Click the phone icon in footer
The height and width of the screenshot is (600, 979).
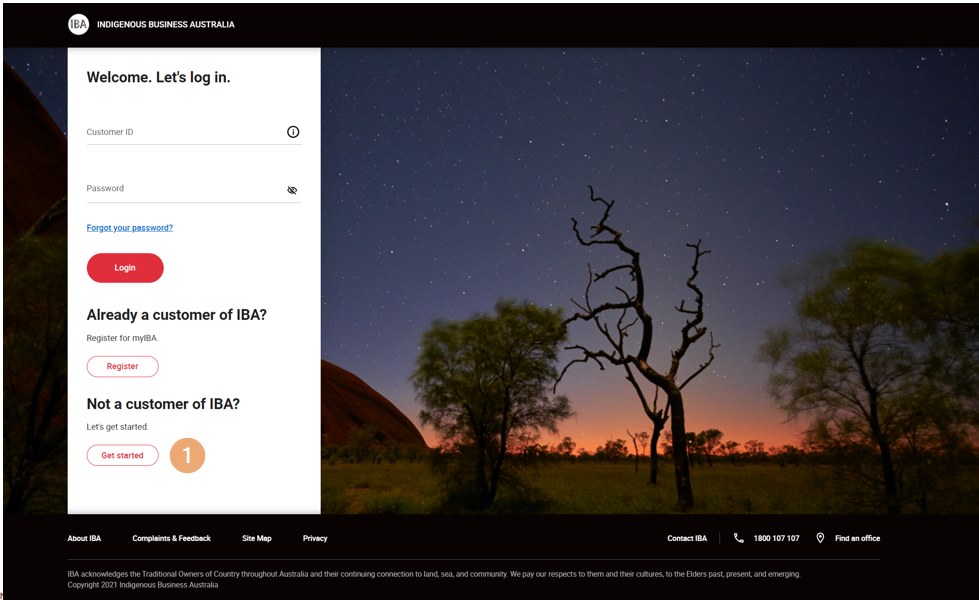(739, 538)
